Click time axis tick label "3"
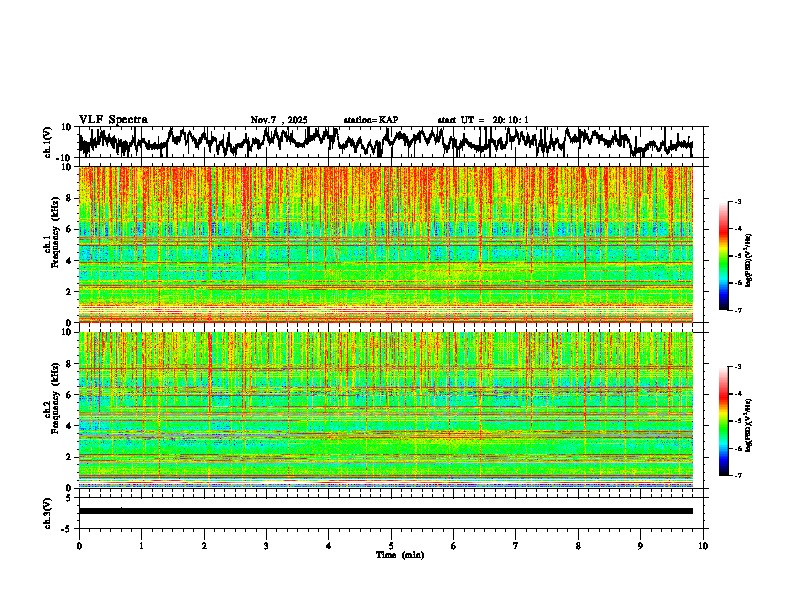Screen dimensions: 792x612 266,546
